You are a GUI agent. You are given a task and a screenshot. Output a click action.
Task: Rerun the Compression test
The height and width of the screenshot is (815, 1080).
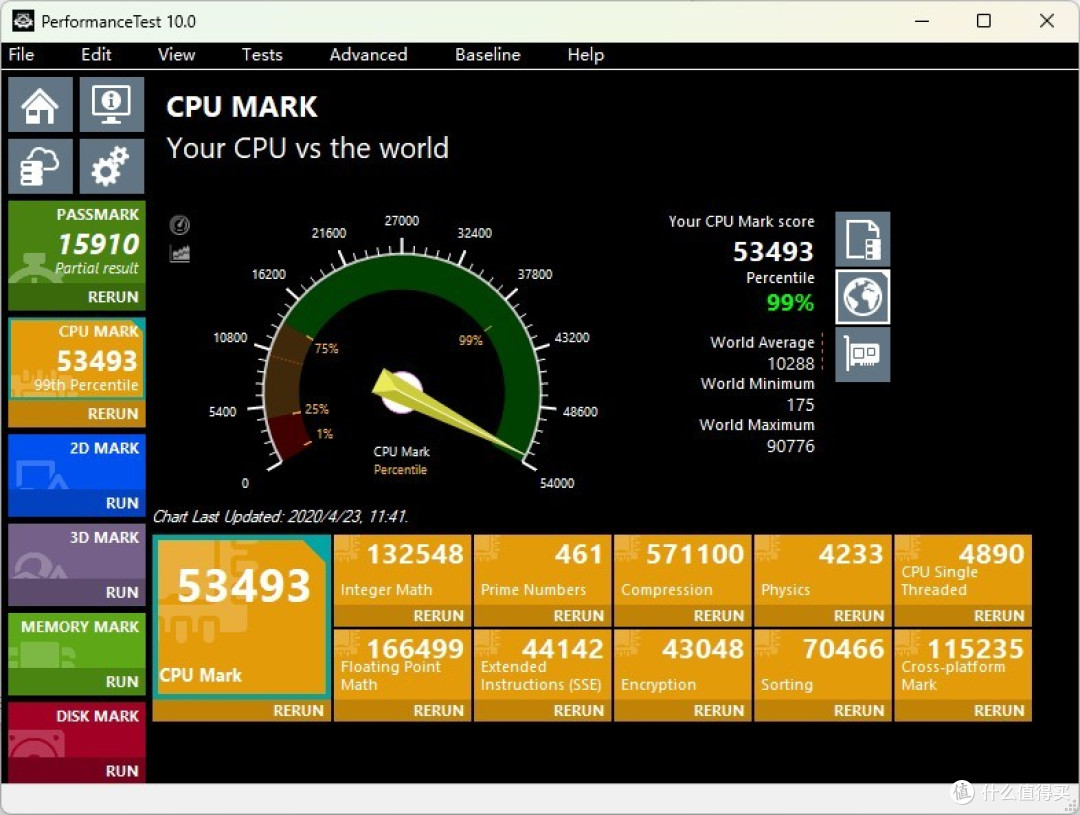tap(718, 615)
